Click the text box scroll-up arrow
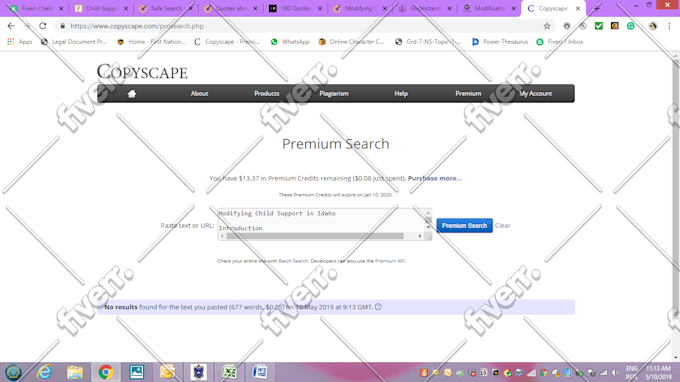 click(x=428, y=213)
